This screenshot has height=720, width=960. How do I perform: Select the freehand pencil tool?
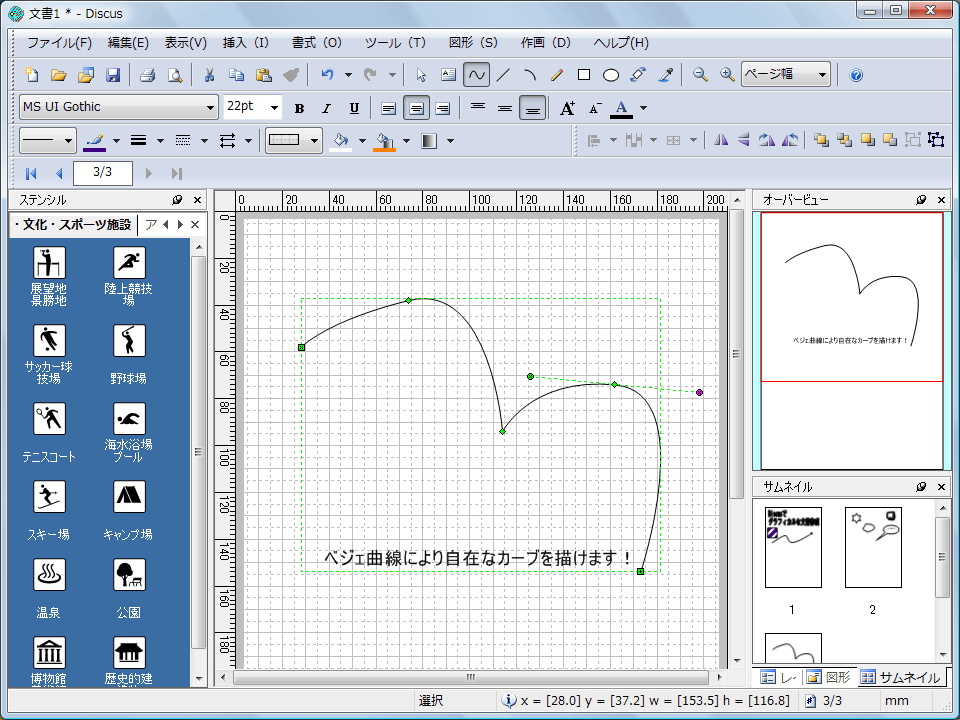click(557, 75)
